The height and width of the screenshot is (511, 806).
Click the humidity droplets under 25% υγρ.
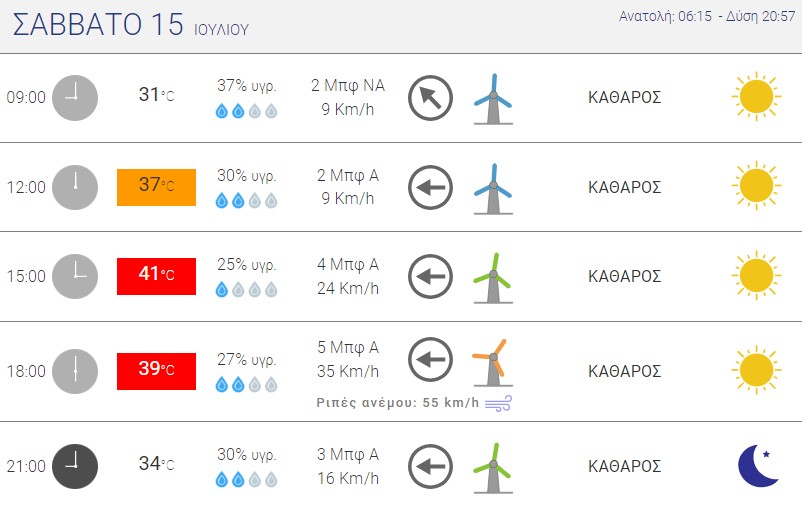pyautogui.click(x=246, y=289)
